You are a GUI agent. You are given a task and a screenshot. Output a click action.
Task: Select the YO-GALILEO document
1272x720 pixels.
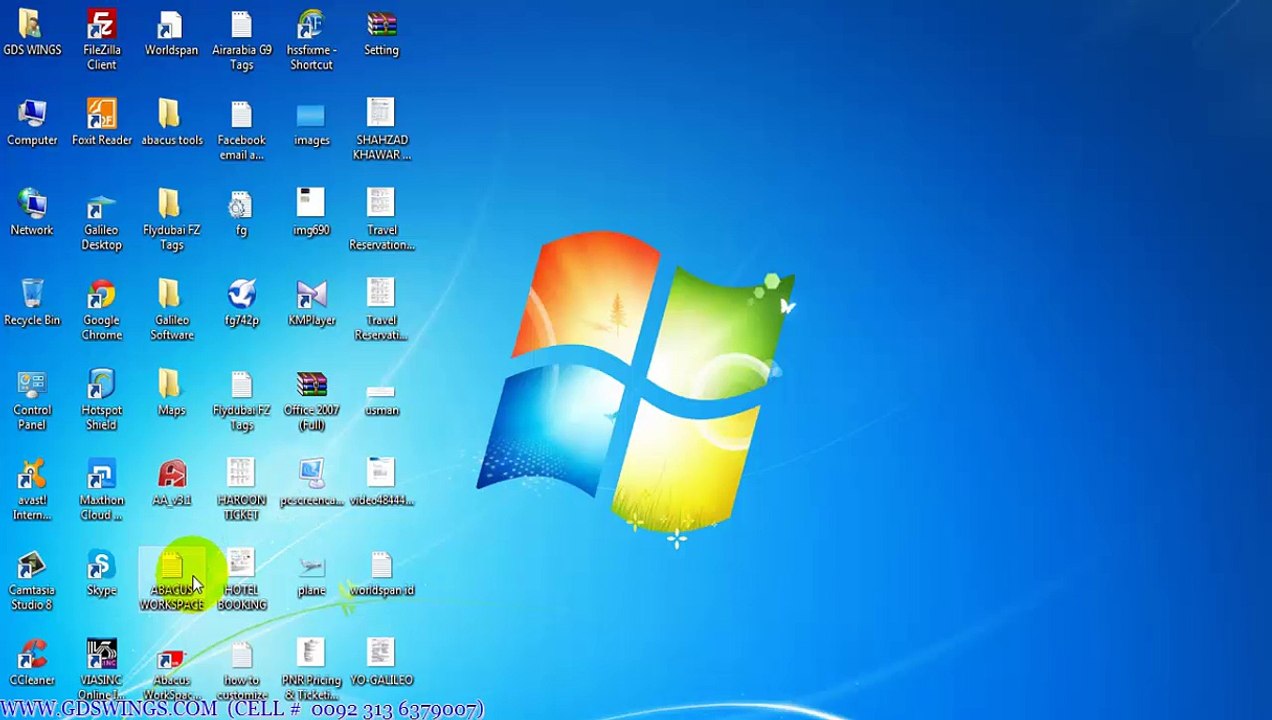[381, 663]
